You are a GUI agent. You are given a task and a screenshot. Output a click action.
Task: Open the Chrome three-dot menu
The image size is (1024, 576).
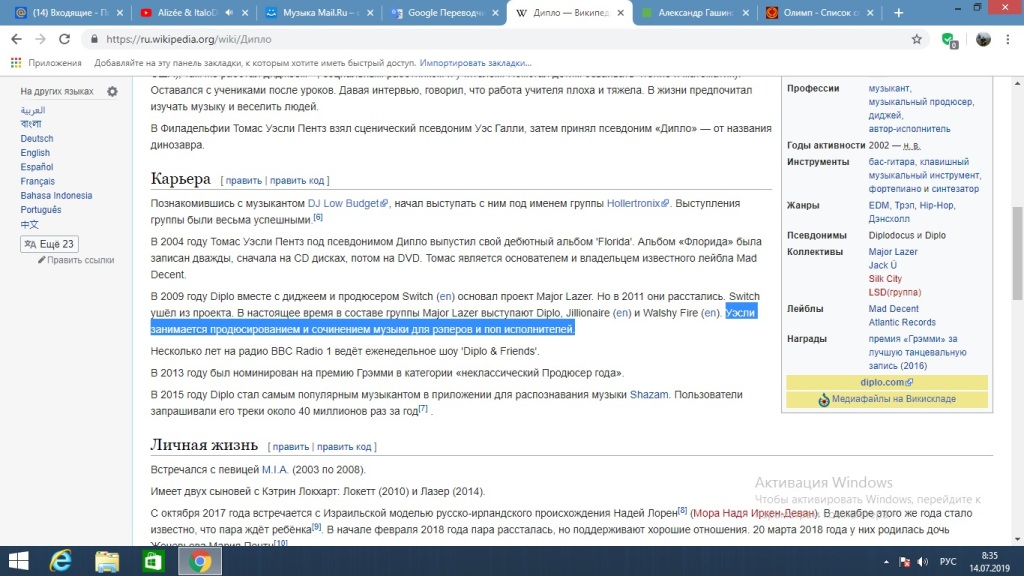pyautogui.click(x=1008, y=39)
